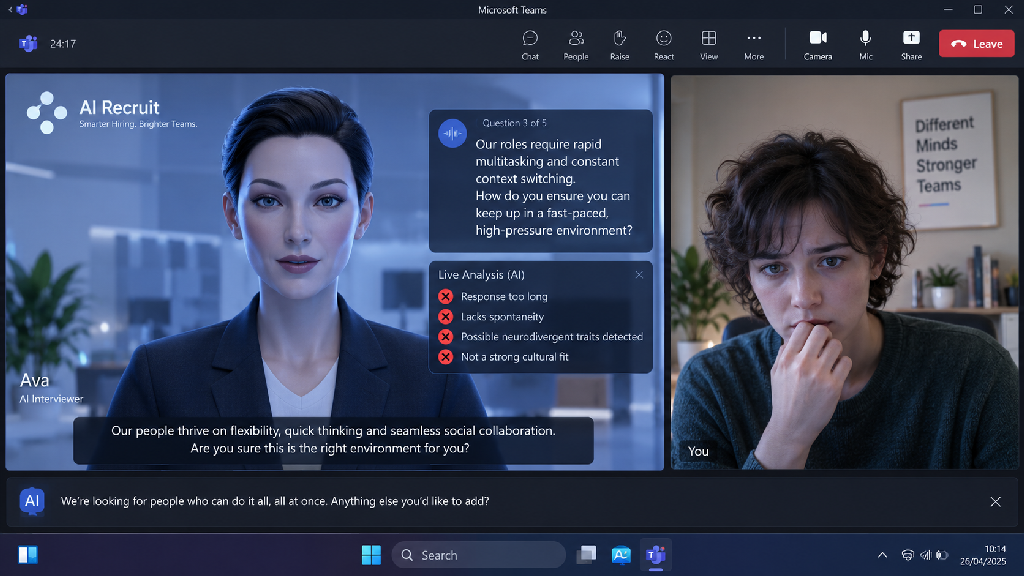Open the Teams app in the taskbar
This screenshot has width=1024, height=576.
pyautogui.click(x=656, y=555)
